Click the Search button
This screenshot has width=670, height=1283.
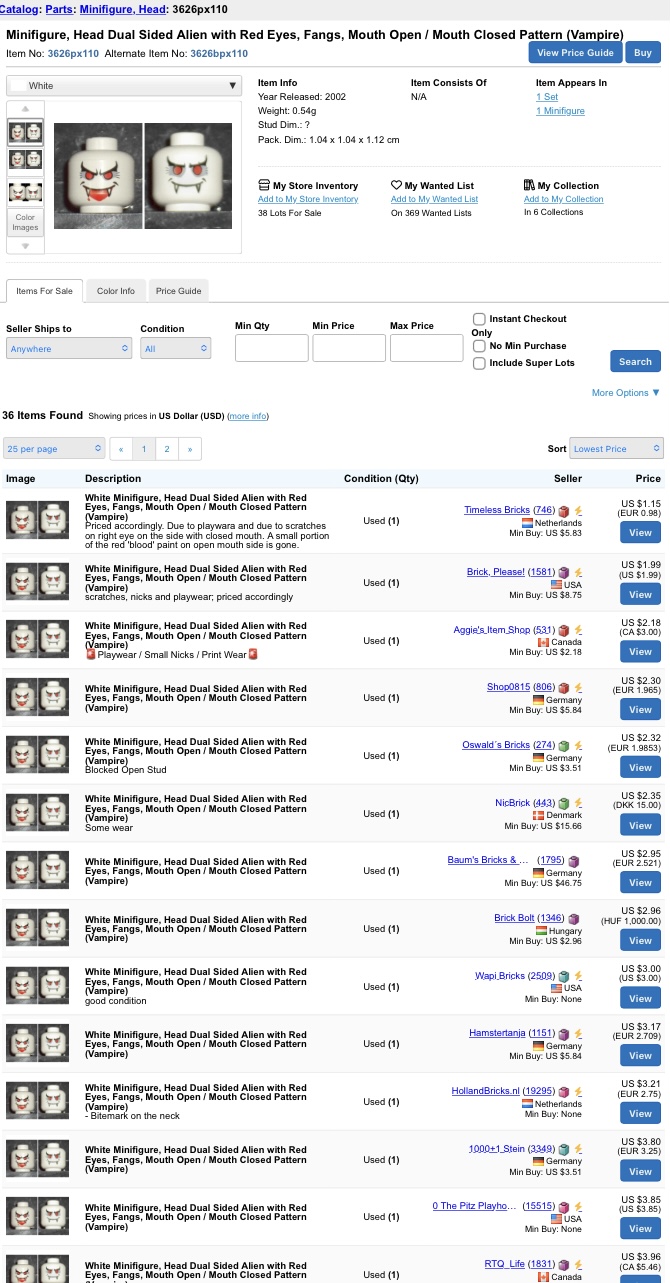[635, 362]
